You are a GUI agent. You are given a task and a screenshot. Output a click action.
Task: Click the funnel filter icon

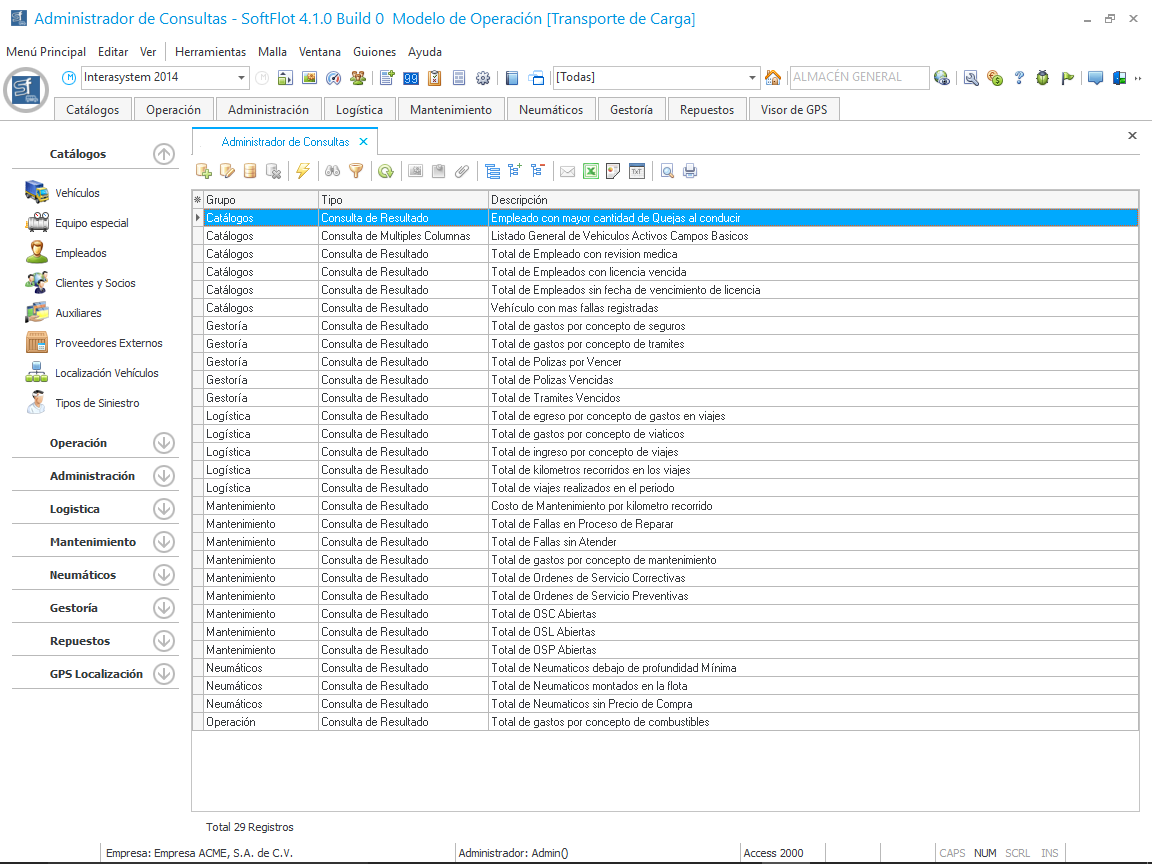click(x=356, y=171)
